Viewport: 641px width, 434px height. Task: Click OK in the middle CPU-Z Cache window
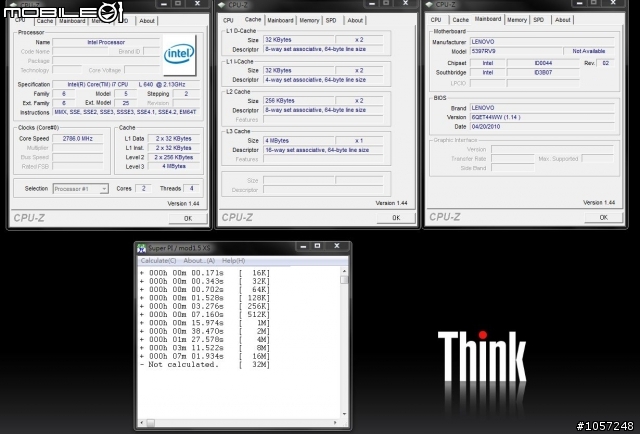[396, 218]
